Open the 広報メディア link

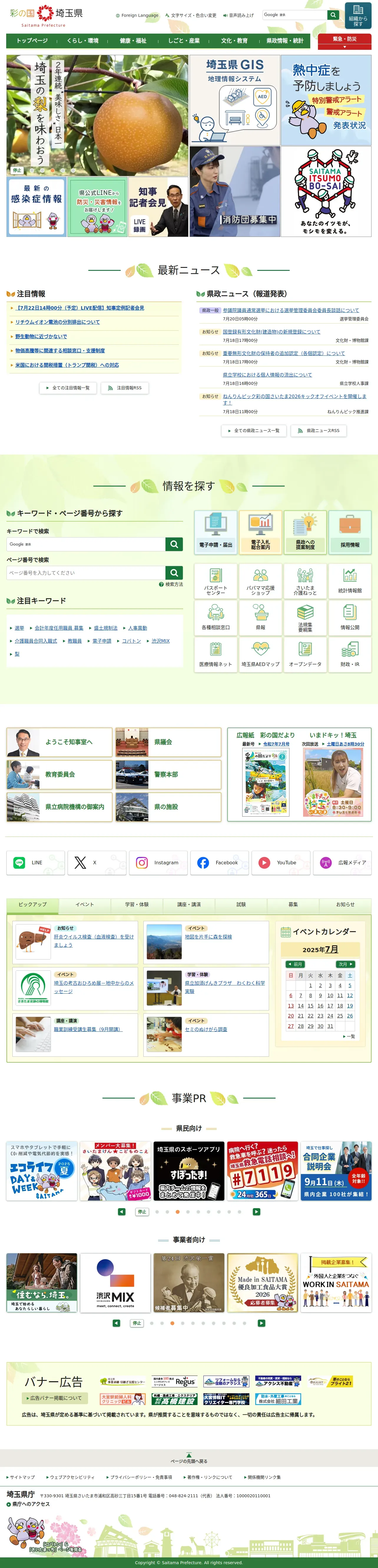click(342, 863)
